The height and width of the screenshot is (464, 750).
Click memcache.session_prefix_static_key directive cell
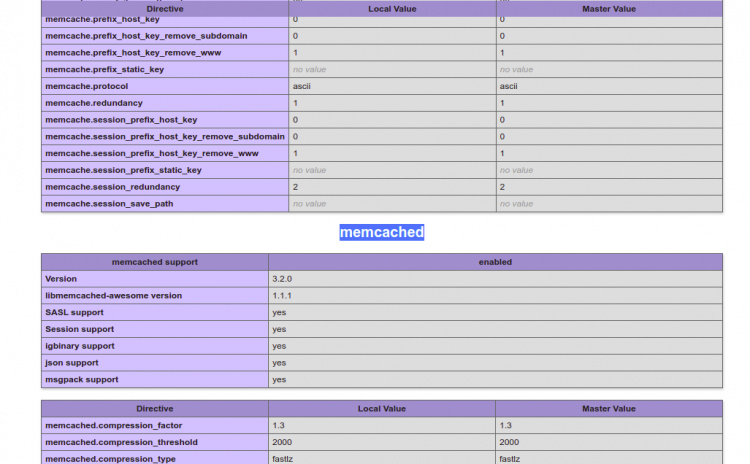tap(124, 170)
